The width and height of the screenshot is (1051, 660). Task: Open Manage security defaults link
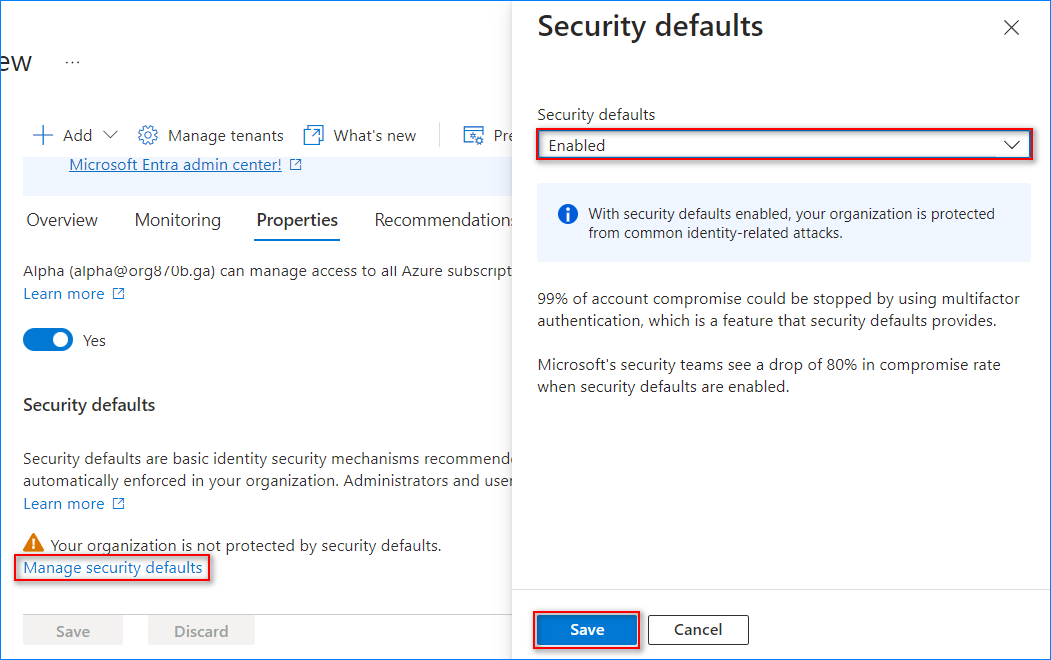[x=113, y=568]
